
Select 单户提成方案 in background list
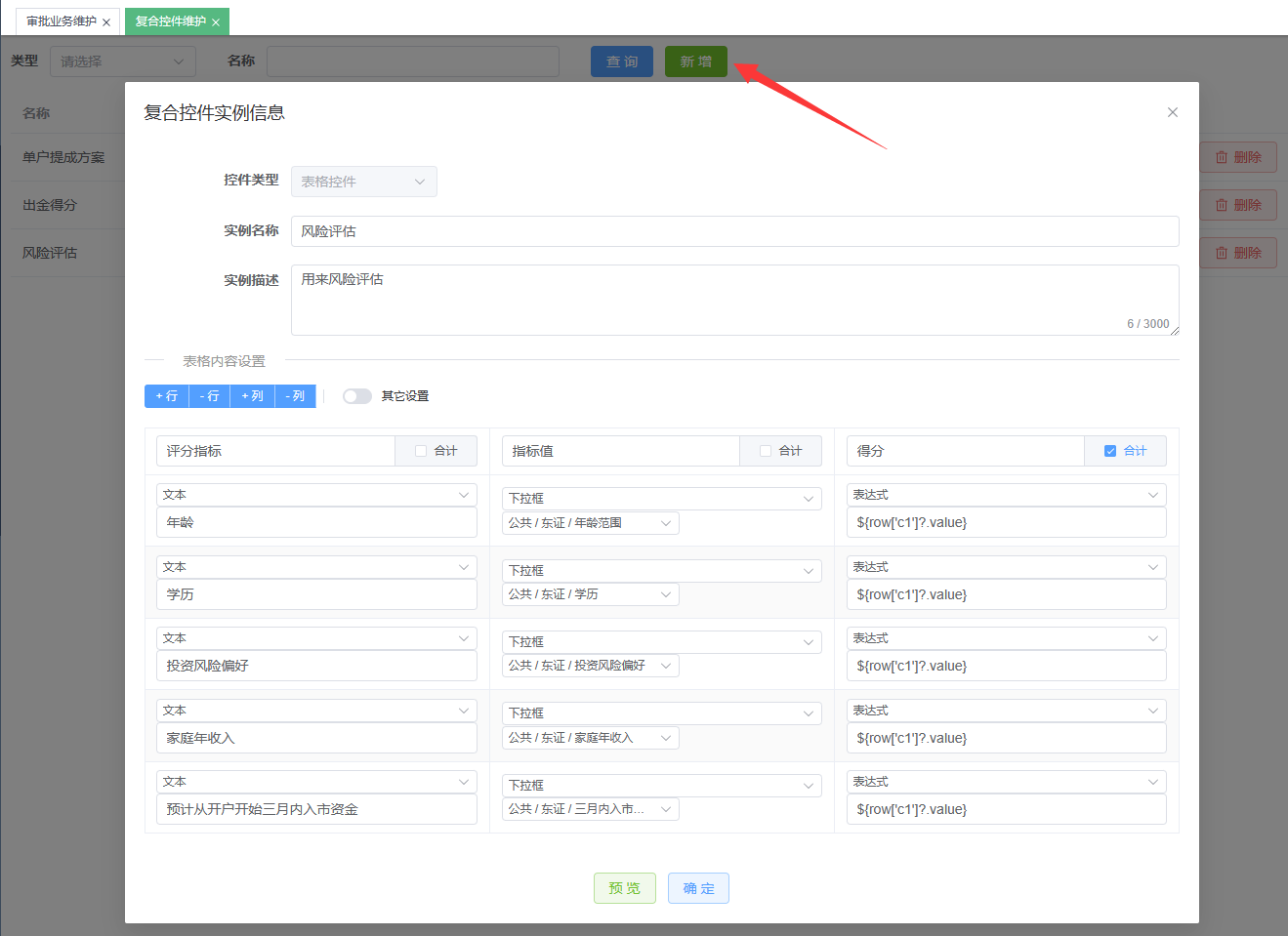[63, 157]
